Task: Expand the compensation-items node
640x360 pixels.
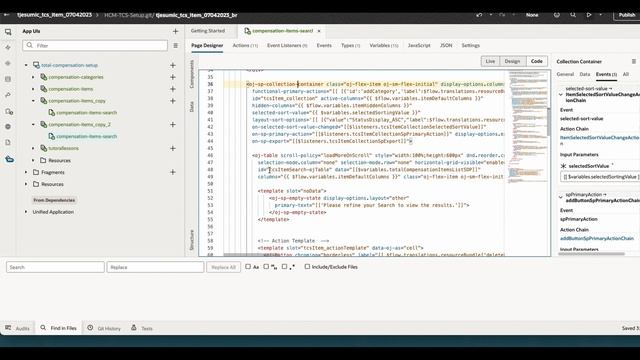Action: click(x=33, y=89)
